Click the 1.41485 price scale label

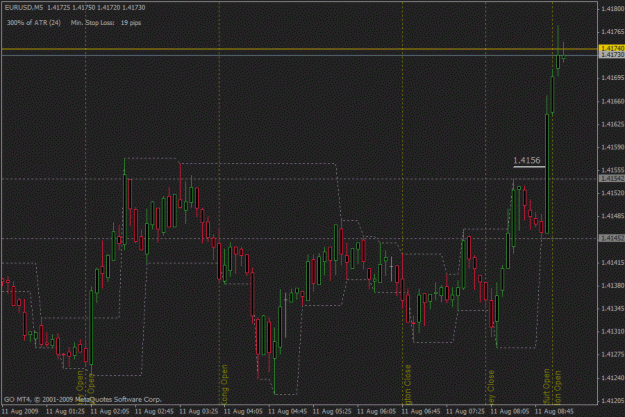[x=613, y=216]
